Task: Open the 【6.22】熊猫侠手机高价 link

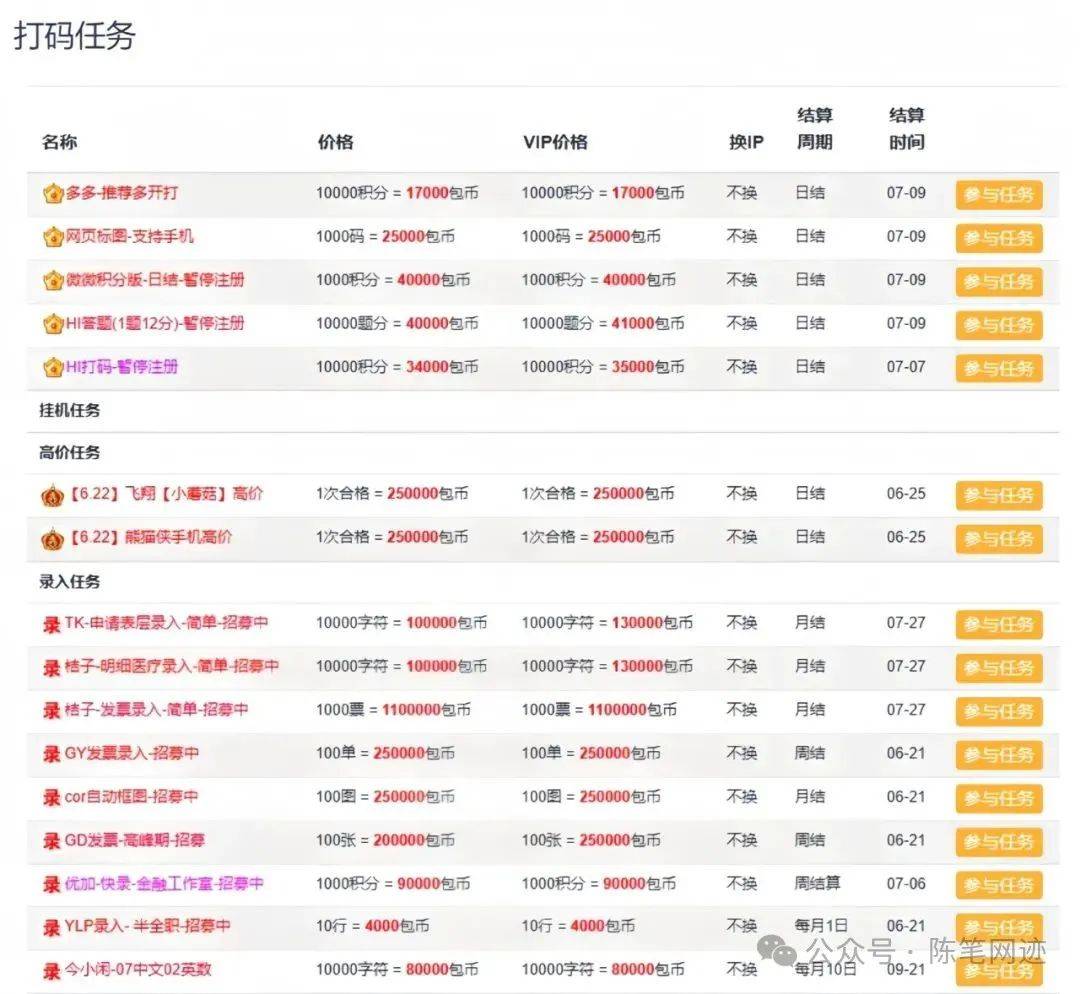Action: coord(149,537)
